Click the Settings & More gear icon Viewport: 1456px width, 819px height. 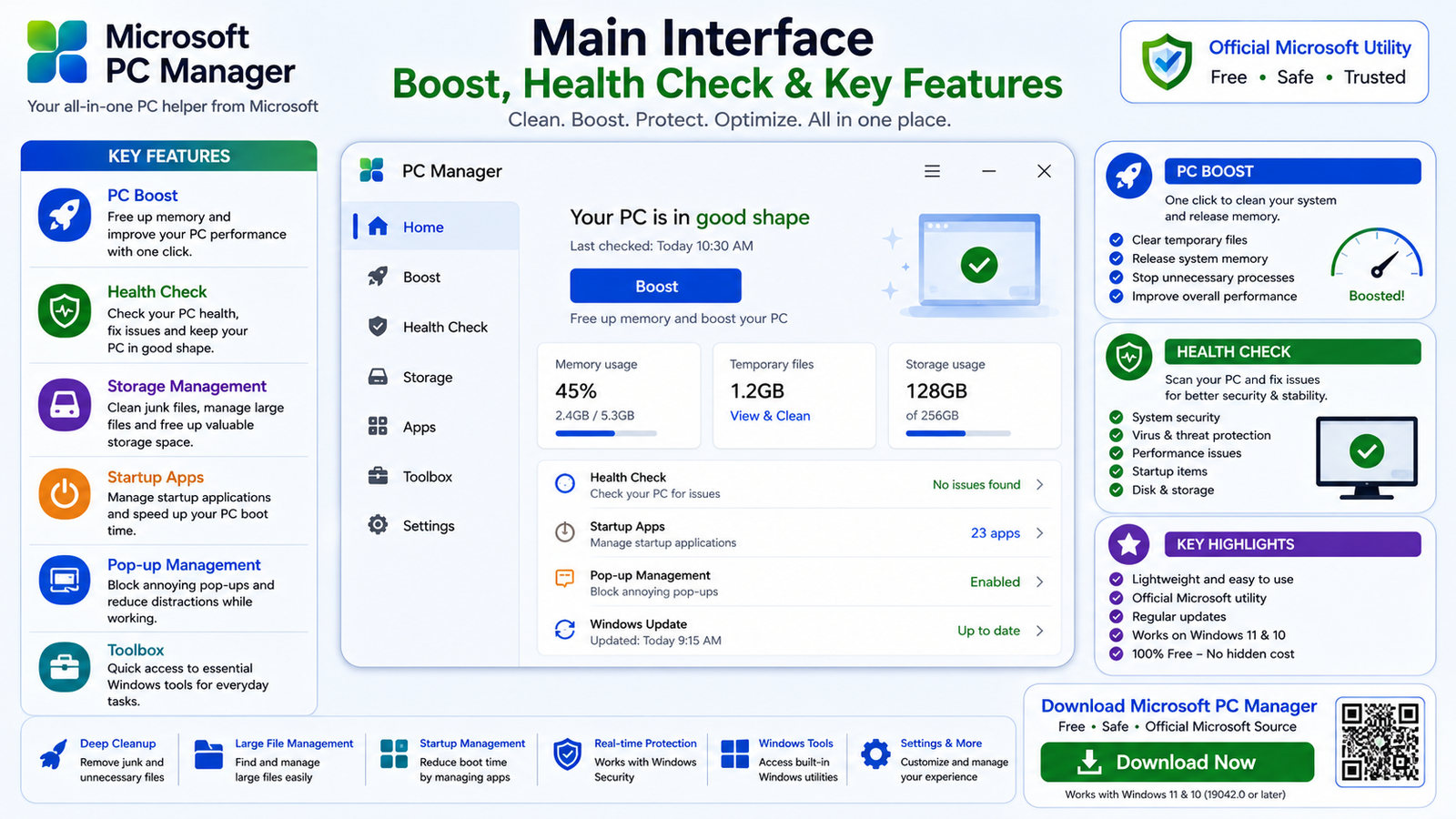point(875,753)
